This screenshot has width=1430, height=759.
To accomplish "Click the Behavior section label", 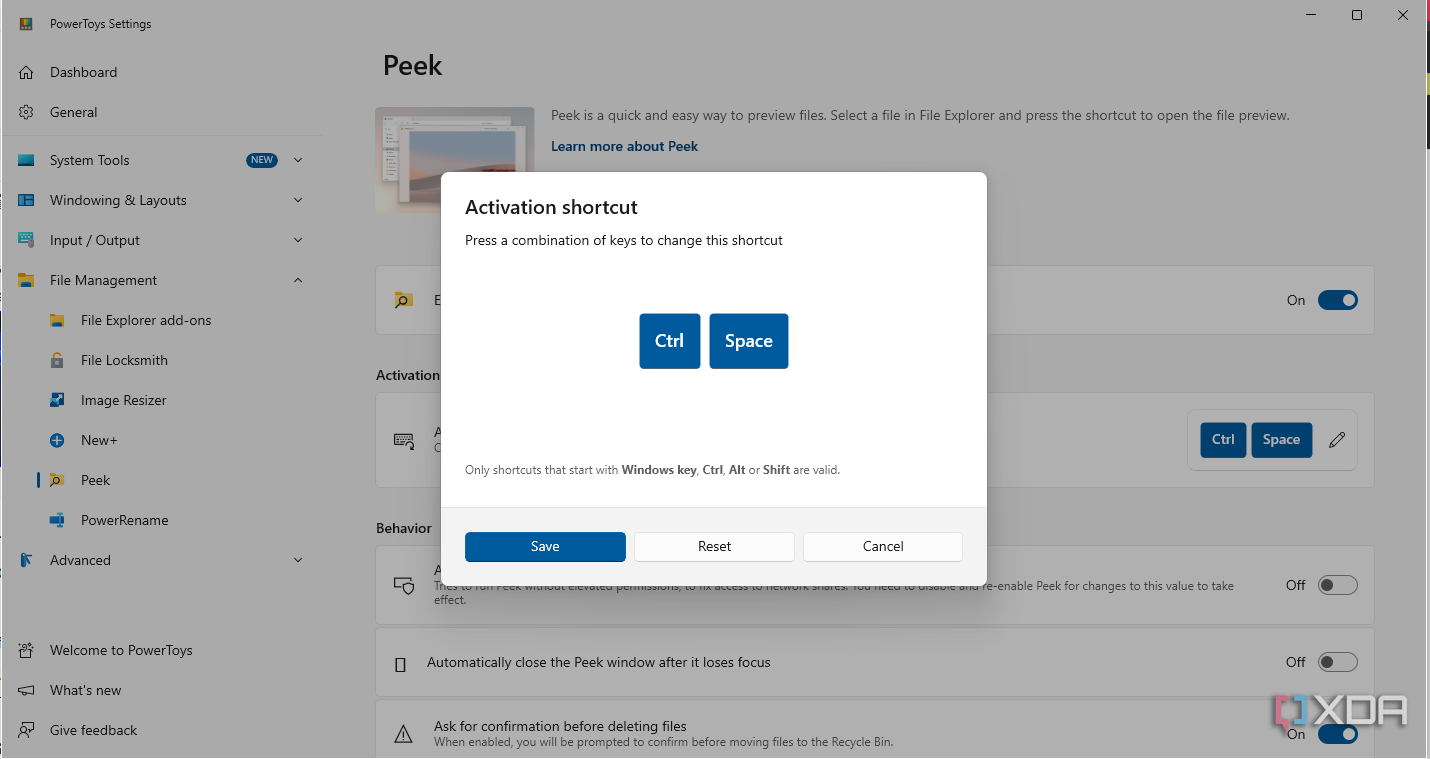I will (x=404, y=528).
